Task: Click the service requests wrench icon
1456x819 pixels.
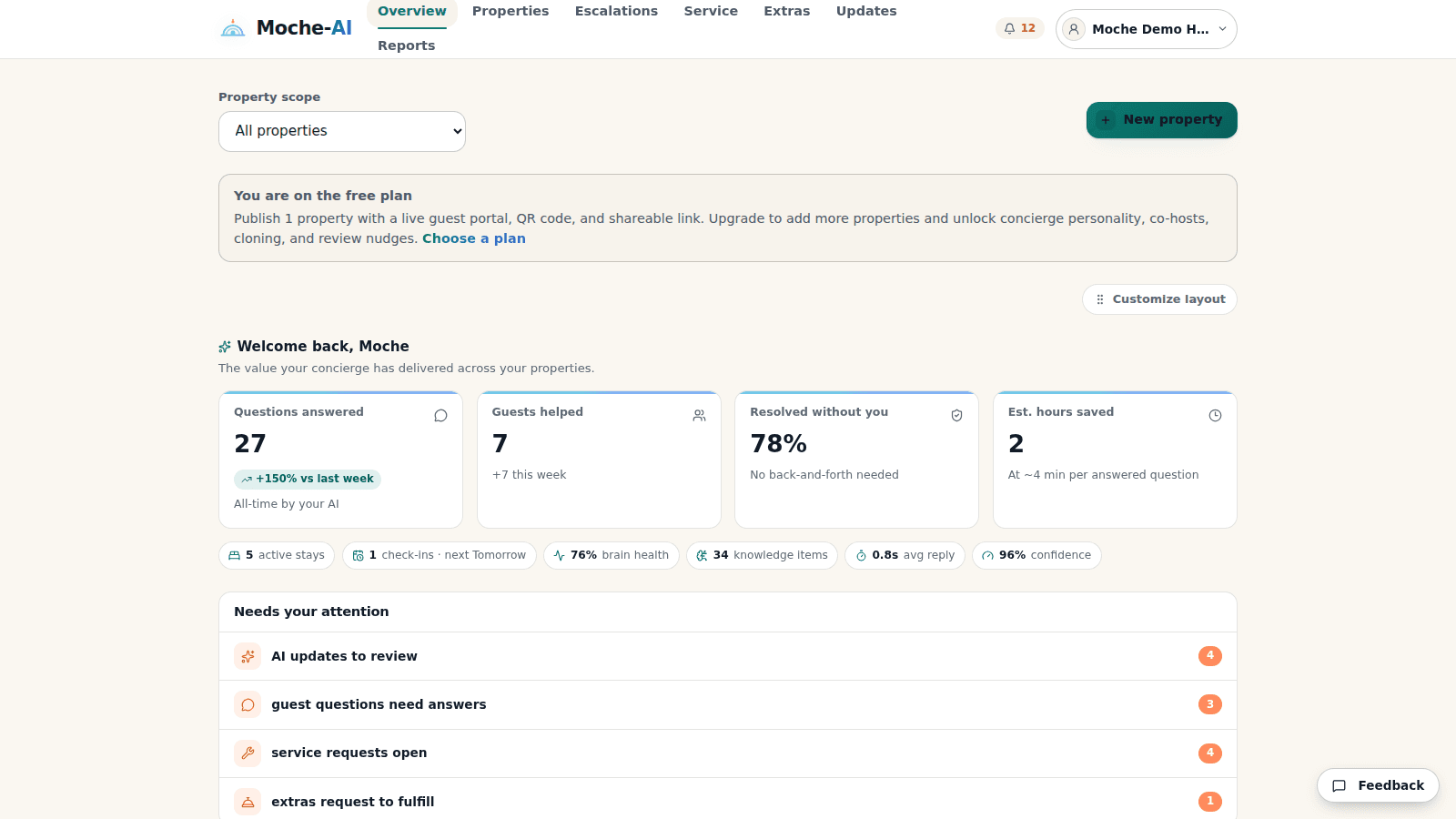Action: click(248, 753)
